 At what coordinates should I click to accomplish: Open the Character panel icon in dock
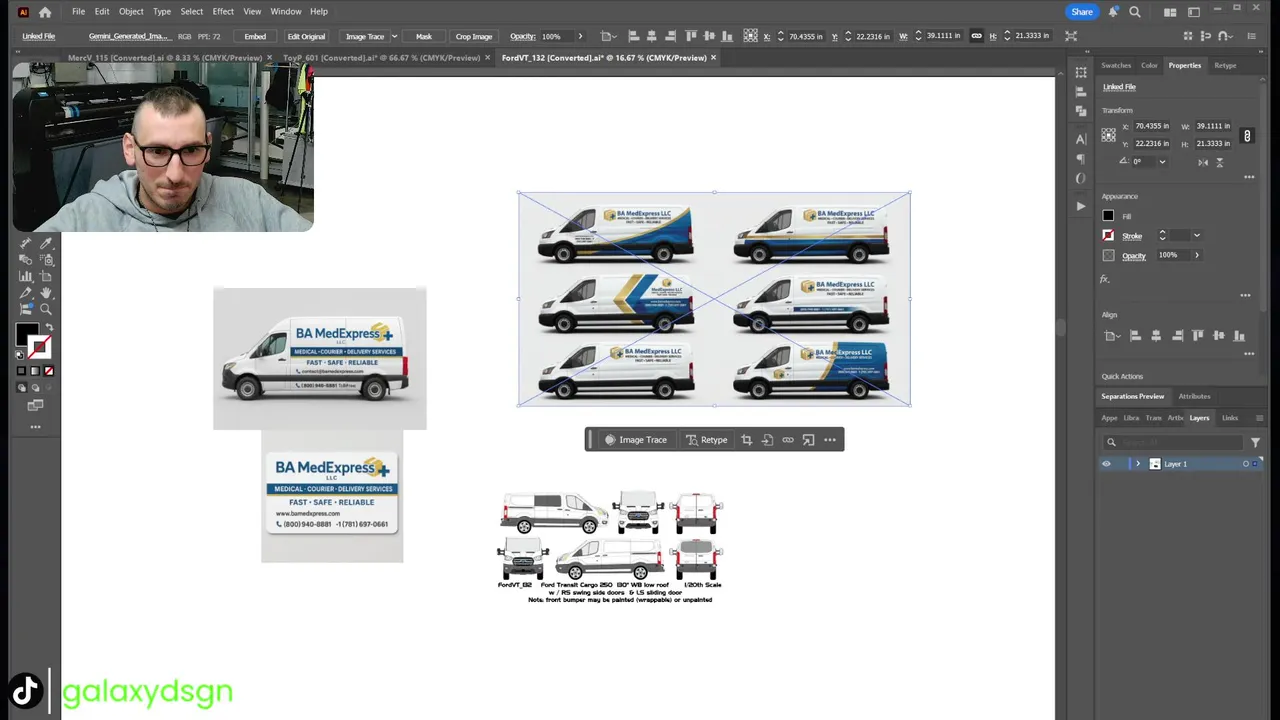[1081, 139]
